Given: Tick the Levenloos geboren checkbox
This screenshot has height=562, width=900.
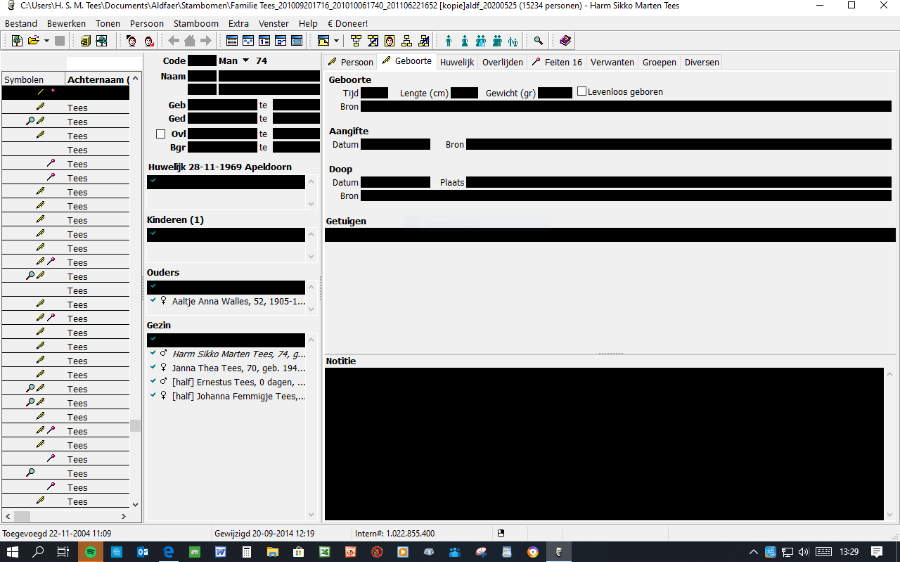Looking at the screenshot, I should coord(582,92).
